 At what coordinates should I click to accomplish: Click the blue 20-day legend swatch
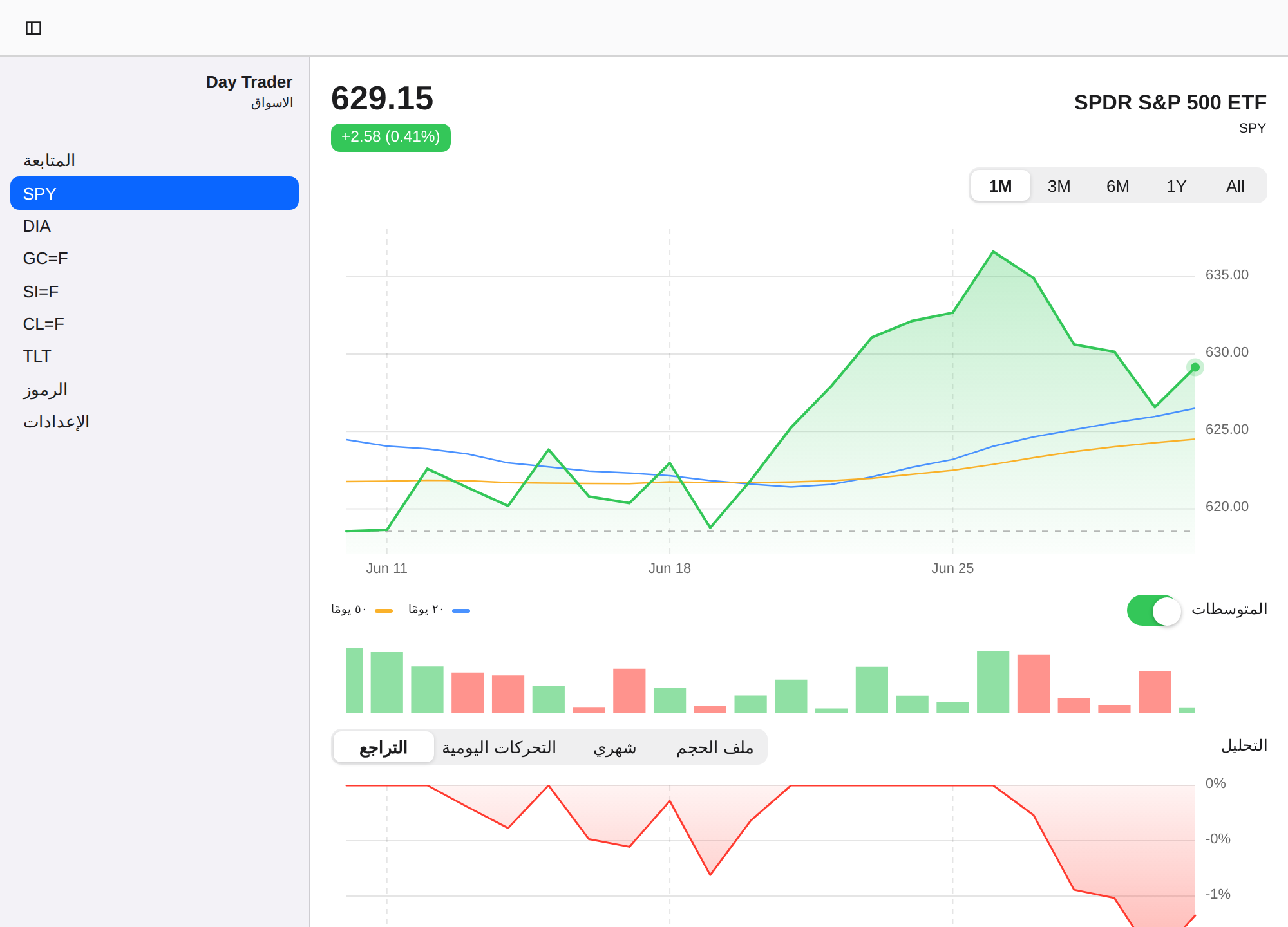[x=461, y=610]
